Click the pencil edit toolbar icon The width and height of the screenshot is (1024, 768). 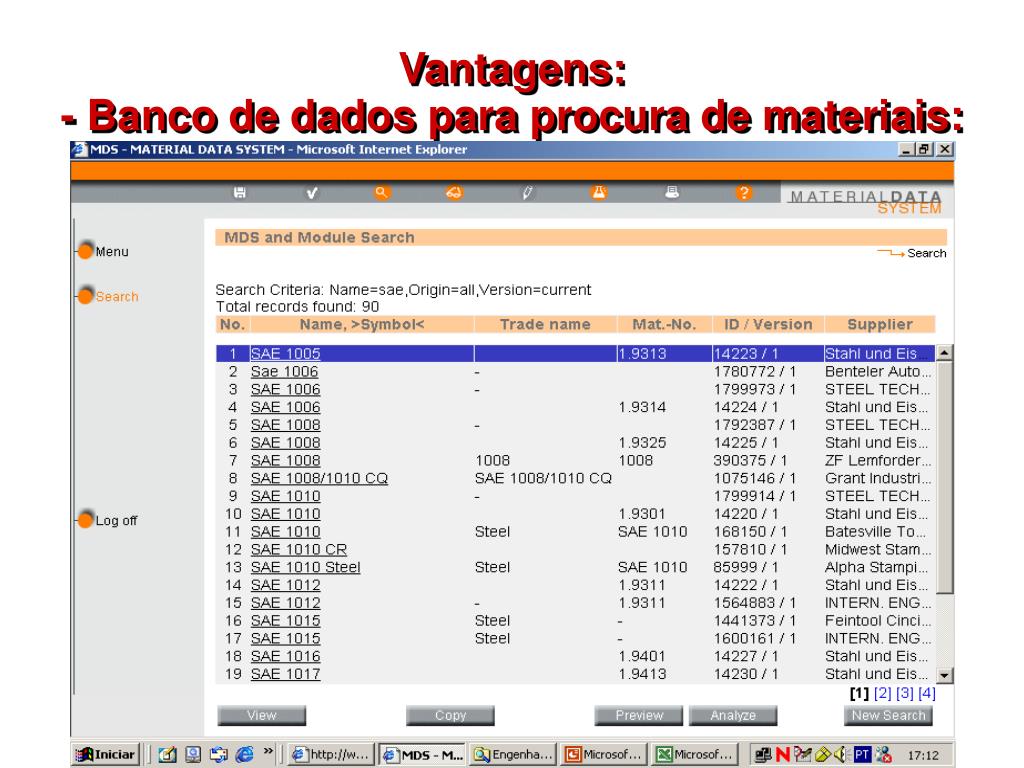pos(528,193)
